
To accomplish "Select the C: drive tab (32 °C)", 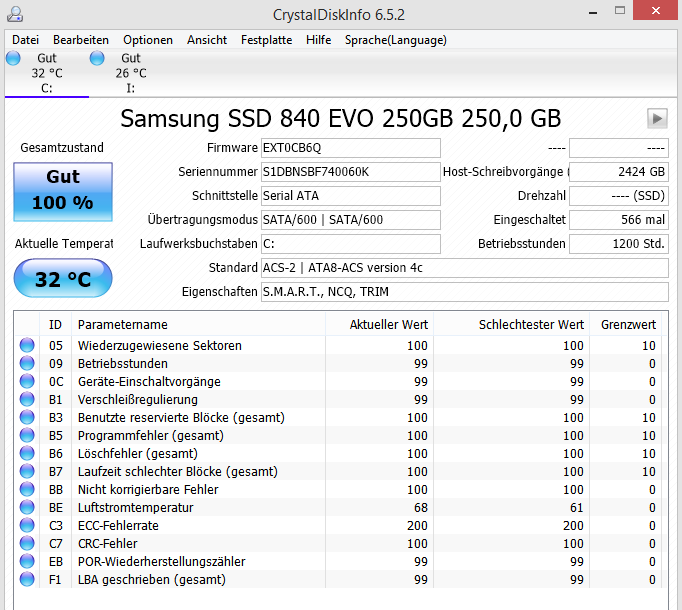I will coord(47,73).
